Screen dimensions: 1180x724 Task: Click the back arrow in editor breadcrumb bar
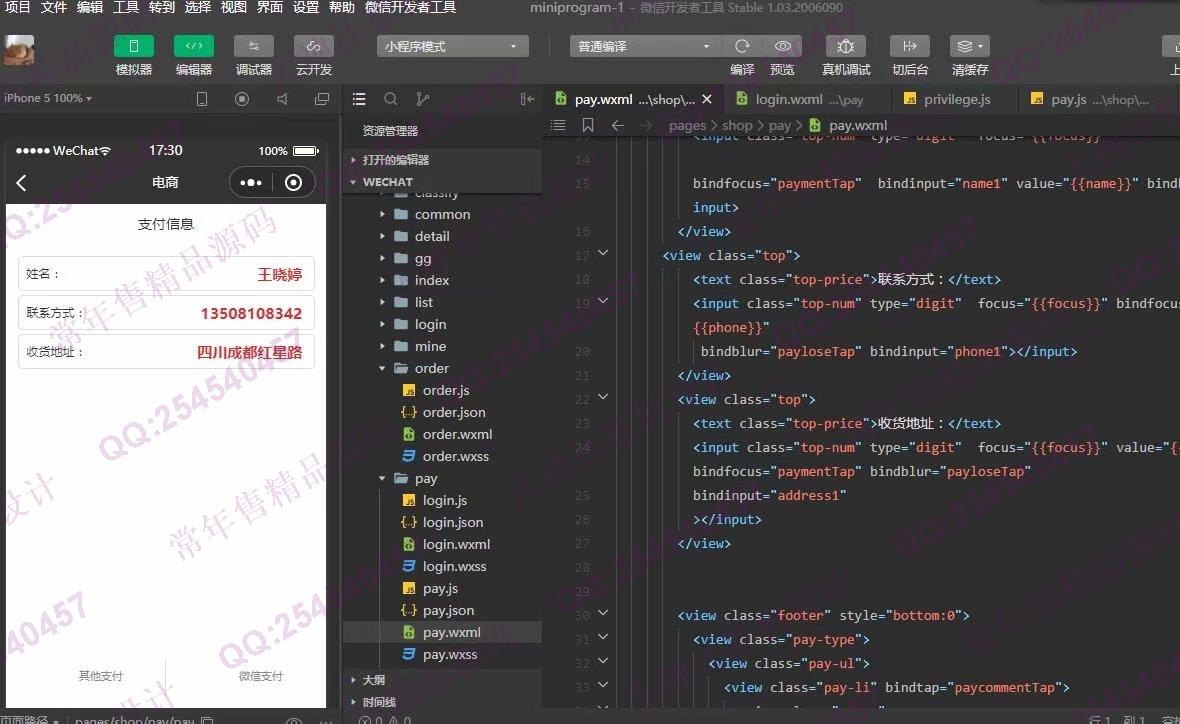pyautogui.click(x=617, y=125)
